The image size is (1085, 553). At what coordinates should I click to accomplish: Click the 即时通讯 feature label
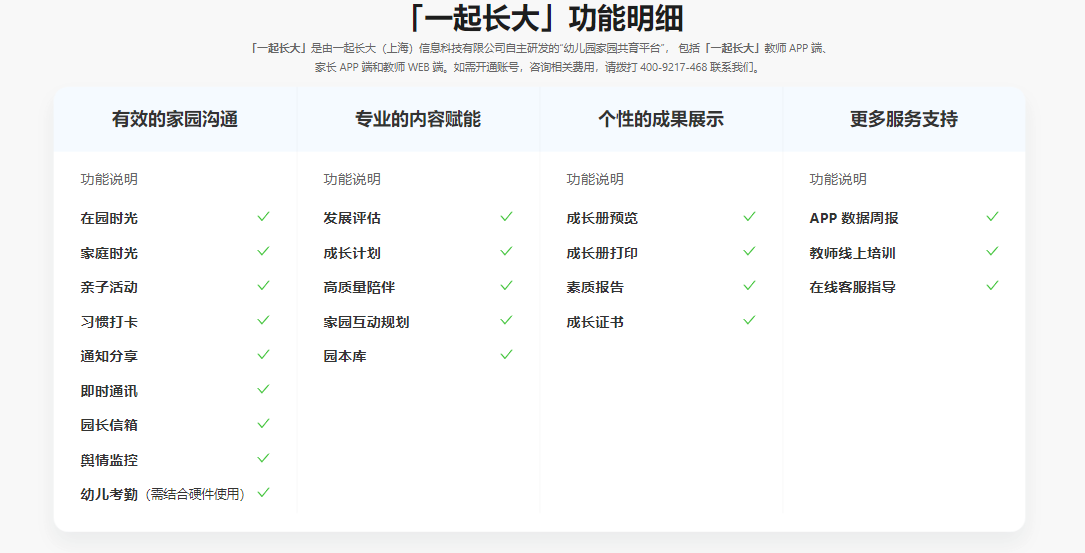[x=109, y=391]
